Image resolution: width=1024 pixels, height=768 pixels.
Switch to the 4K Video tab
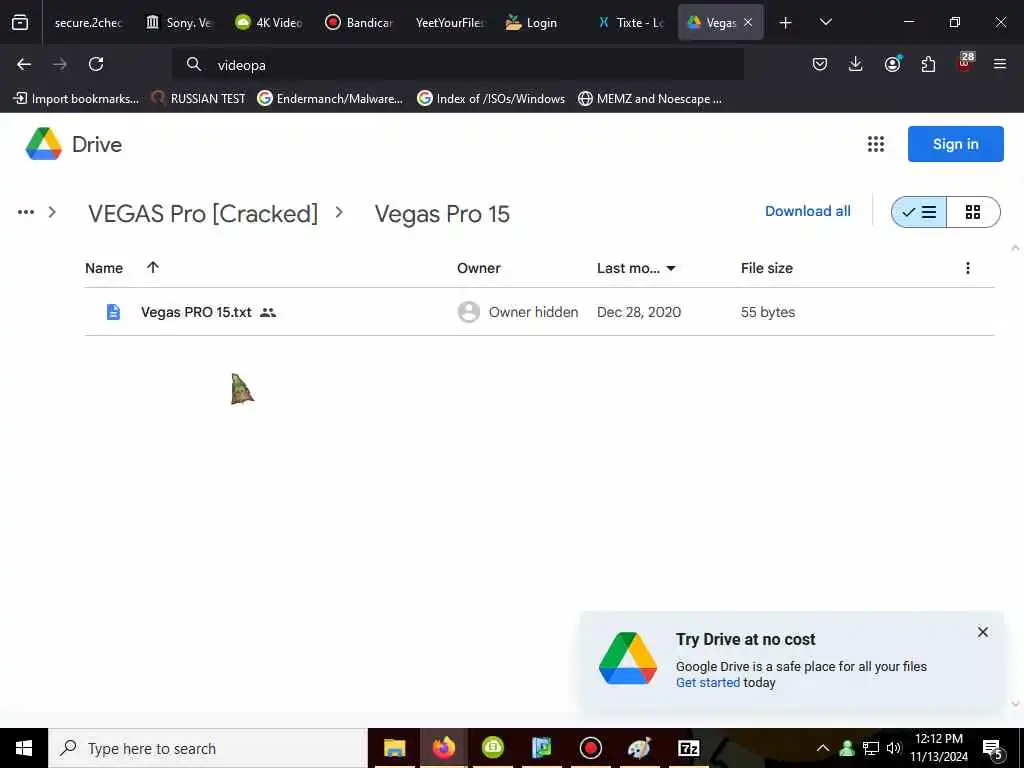270,23
